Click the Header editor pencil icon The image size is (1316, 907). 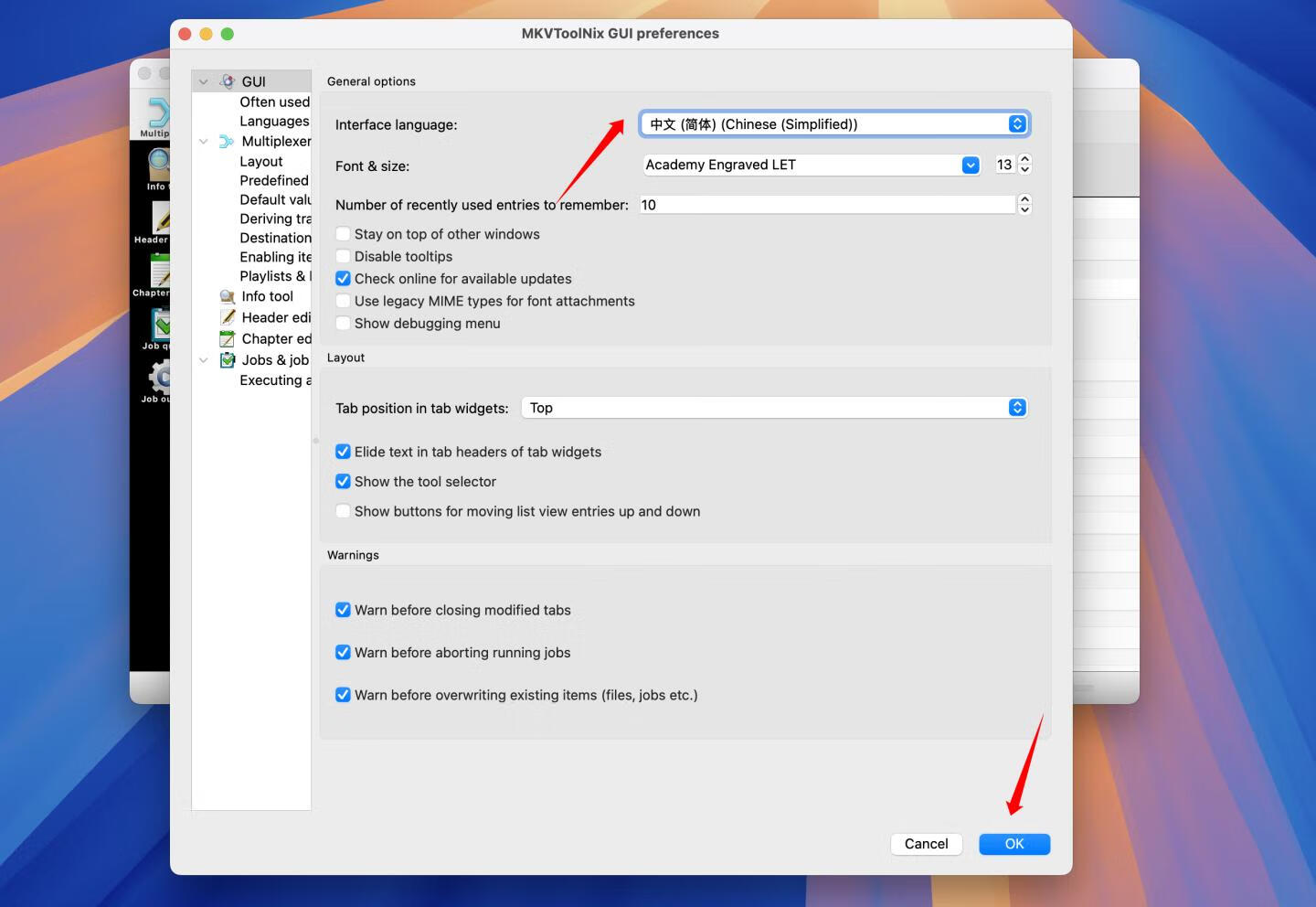pos(228,317)
